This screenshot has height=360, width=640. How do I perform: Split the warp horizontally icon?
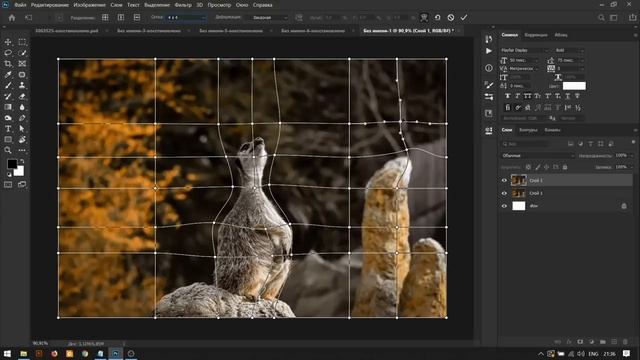click(x=137, y=17)
